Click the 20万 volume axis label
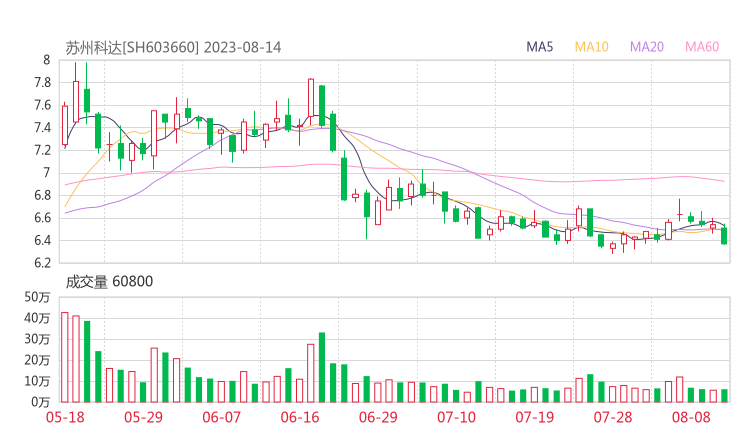This screenshot has height=440, width=740. coord(37,360)
